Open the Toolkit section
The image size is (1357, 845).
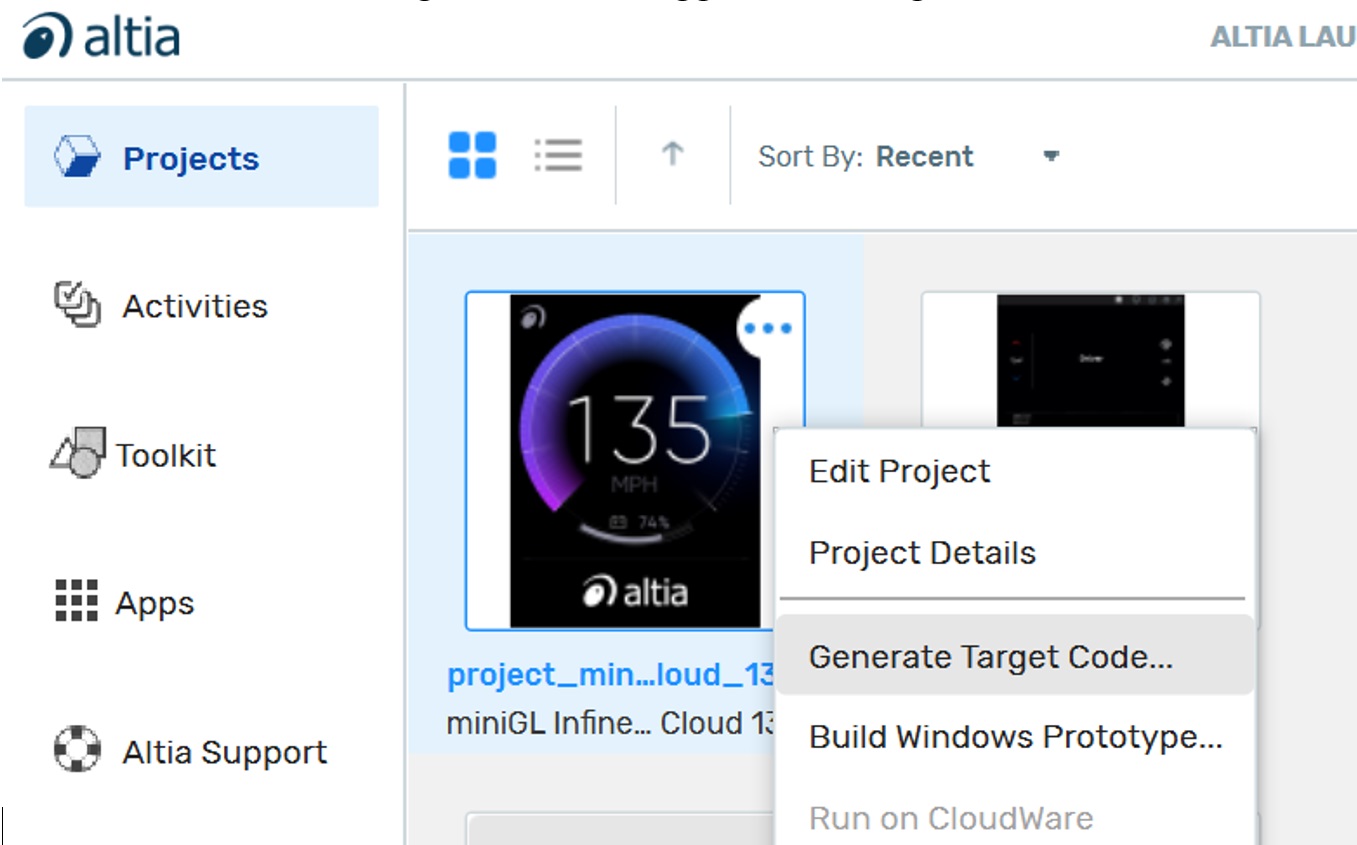[166, 455]
